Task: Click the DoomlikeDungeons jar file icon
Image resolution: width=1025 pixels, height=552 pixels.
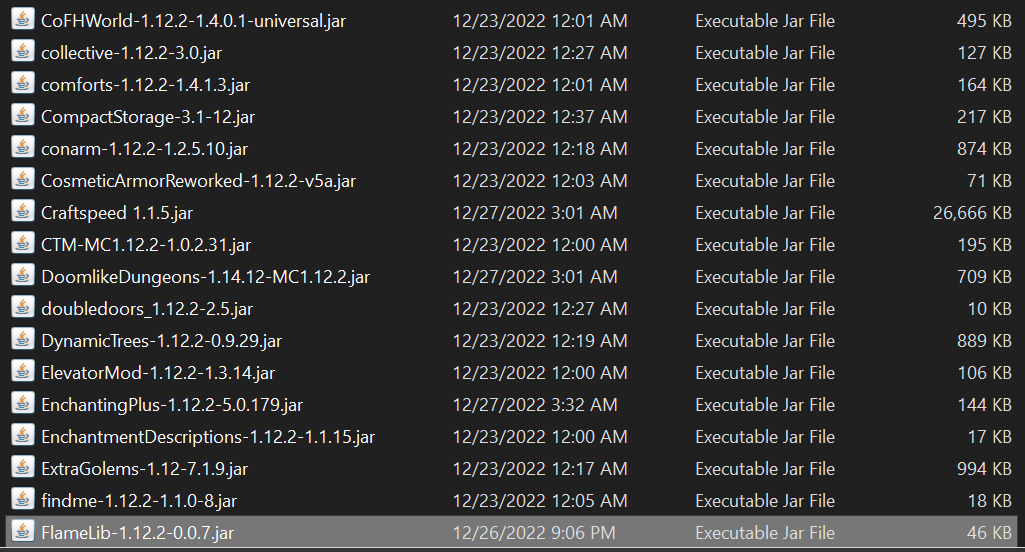Action: pos(23,275)
